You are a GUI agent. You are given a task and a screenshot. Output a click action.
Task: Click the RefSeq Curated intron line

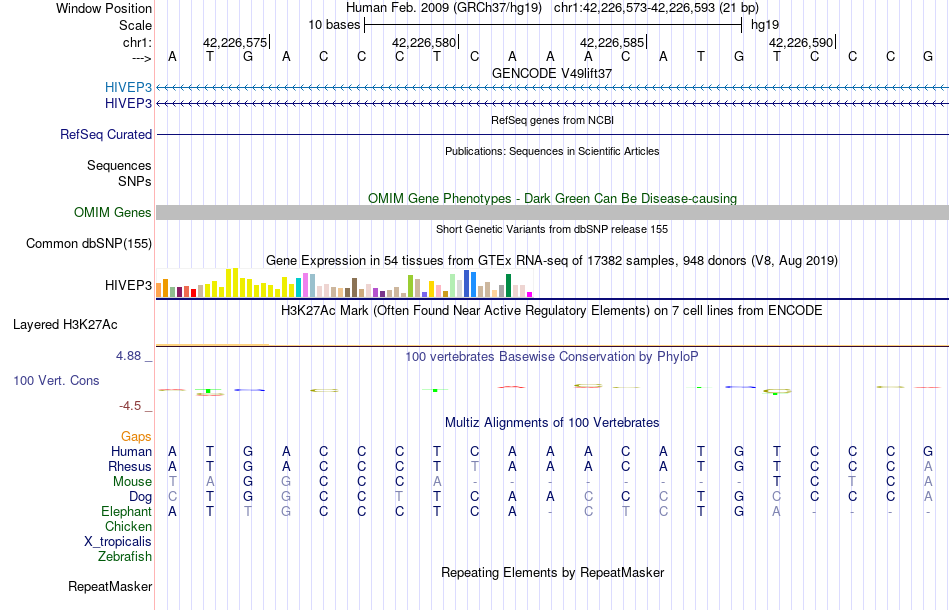pyautogui.click(x=552, y=134)
